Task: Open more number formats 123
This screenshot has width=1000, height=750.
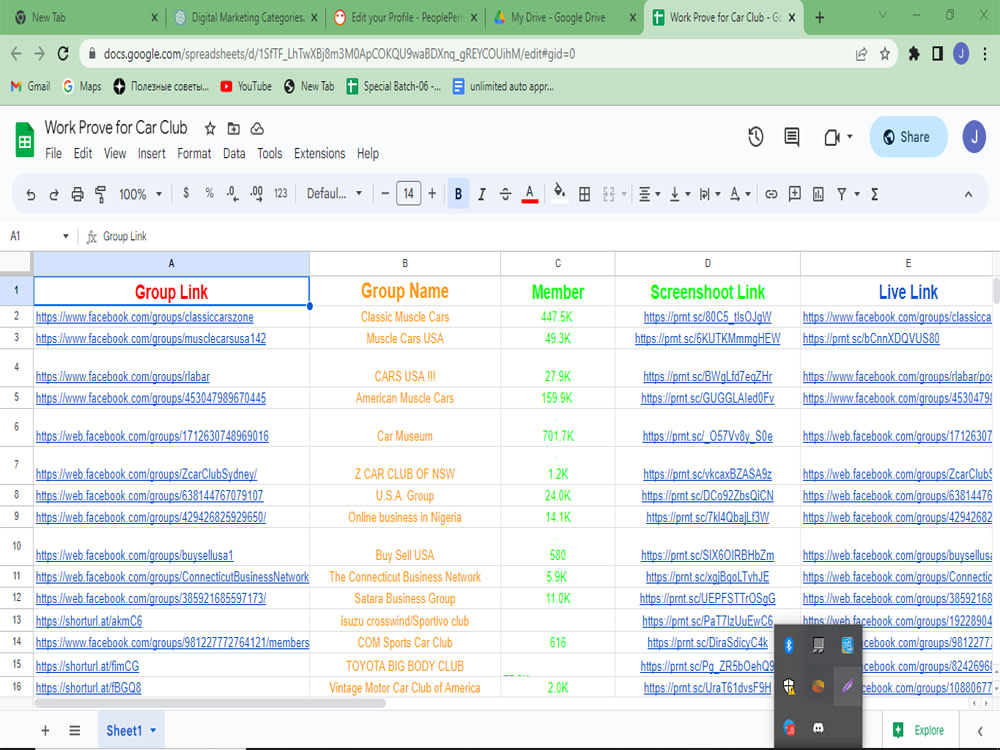Action: [281, 193]
